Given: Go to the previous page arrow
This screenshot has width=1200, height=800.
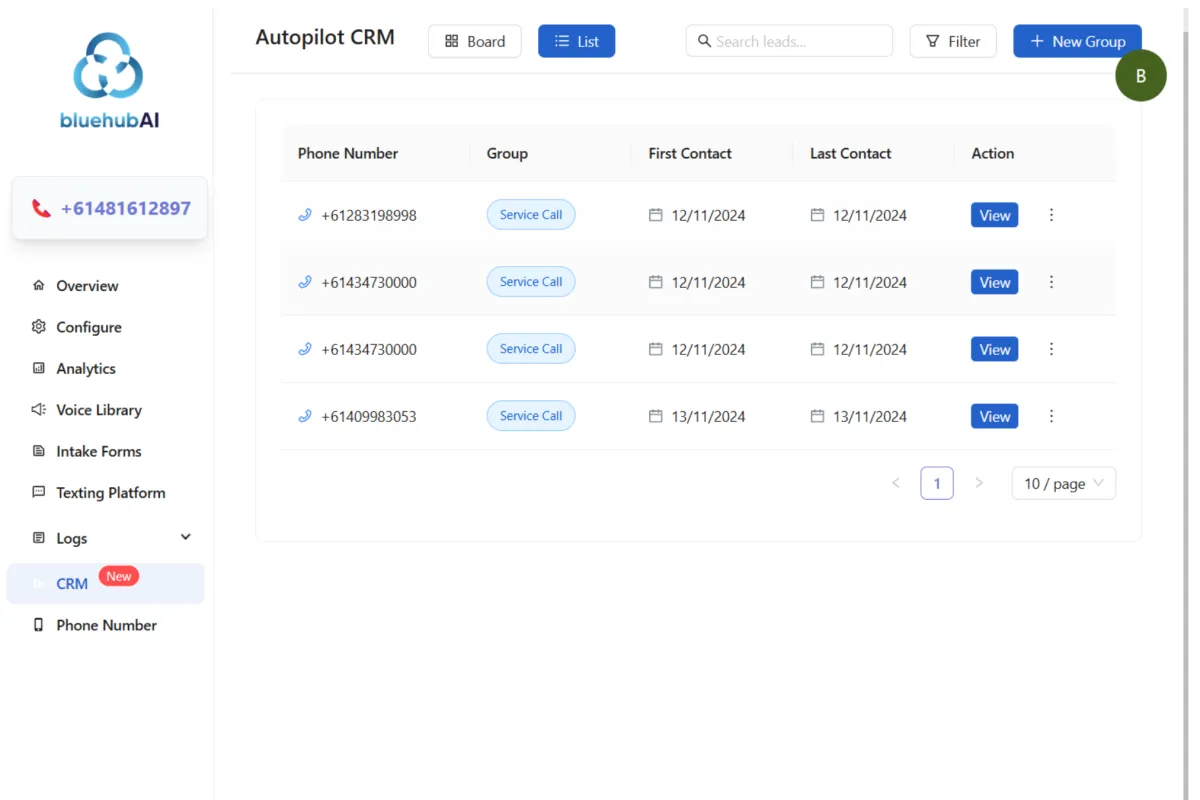Looking at the screenshot, I should point(896,483).
